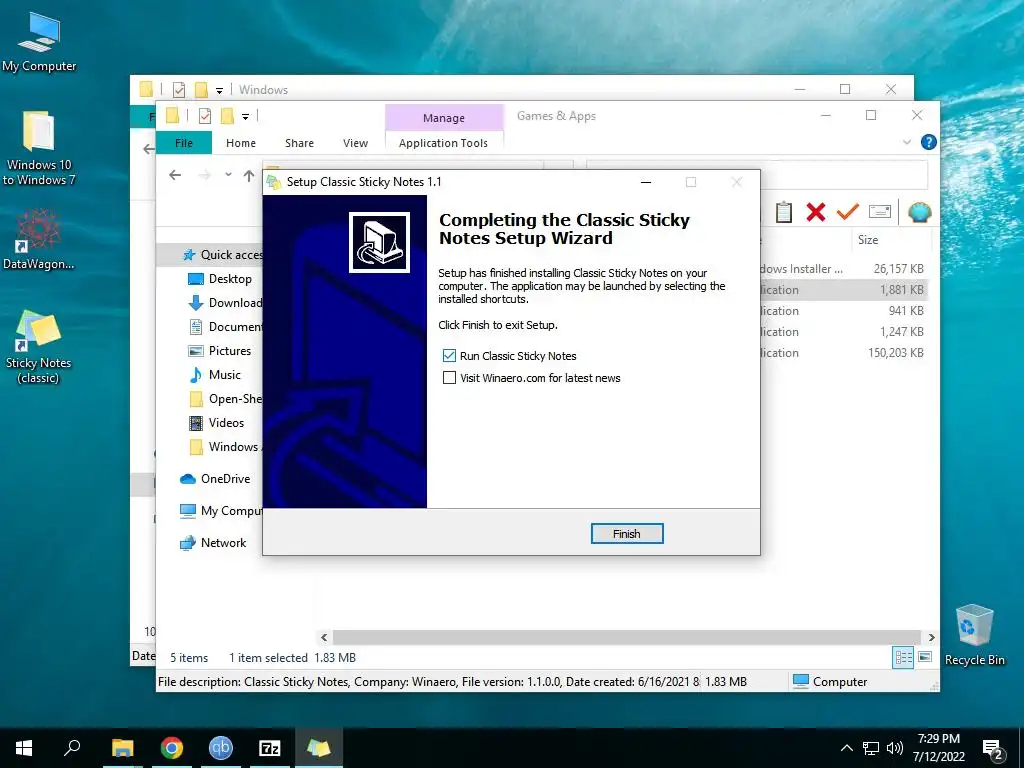Click Finish to exit Setup
The image size is (1024, 768).
pos(626,534)
